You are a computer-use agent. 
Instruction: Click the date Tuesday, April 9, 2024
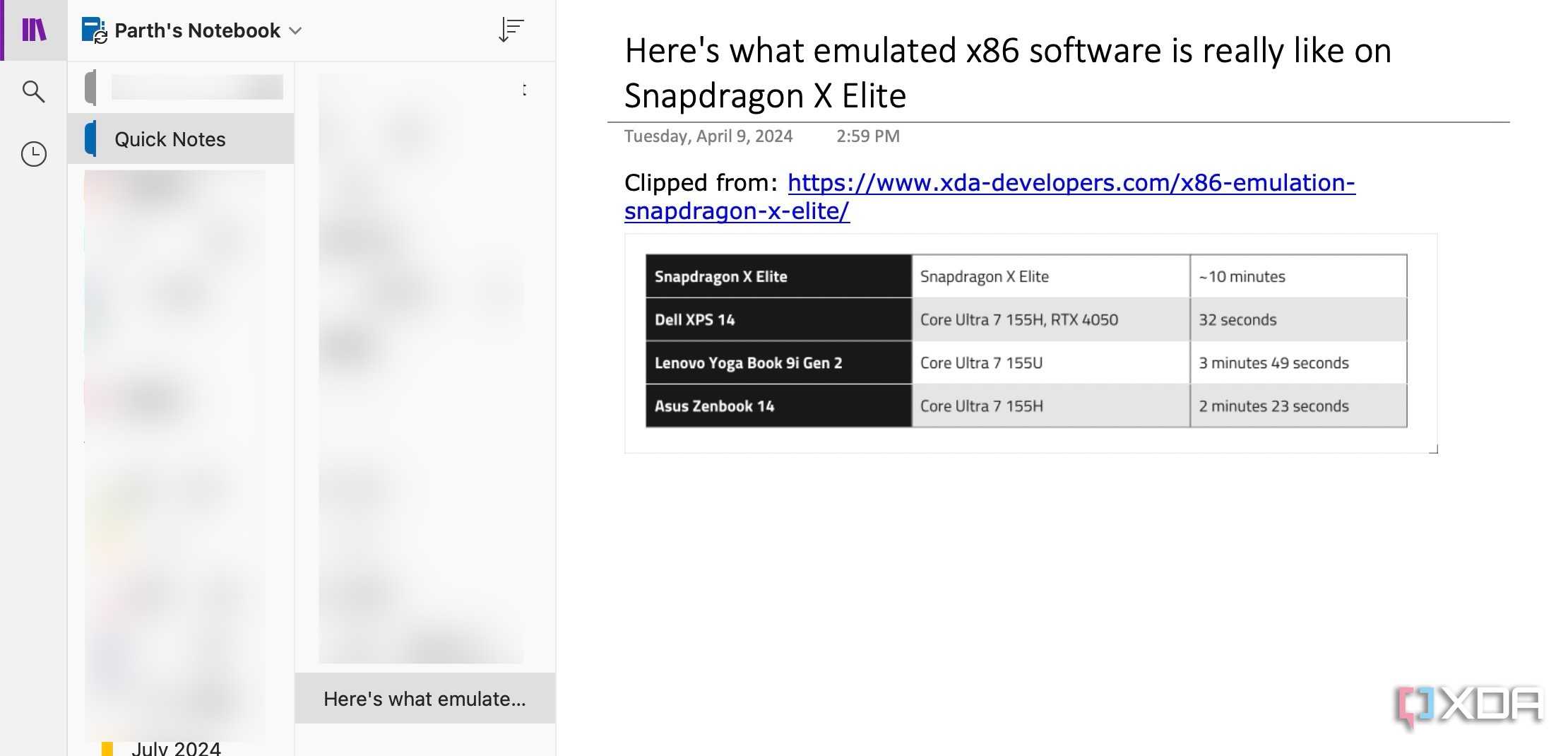(x=708, y=136)
